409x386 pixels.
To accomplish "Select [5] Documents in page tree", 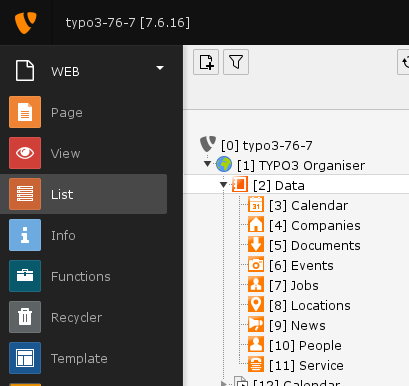I will (315, 245).
